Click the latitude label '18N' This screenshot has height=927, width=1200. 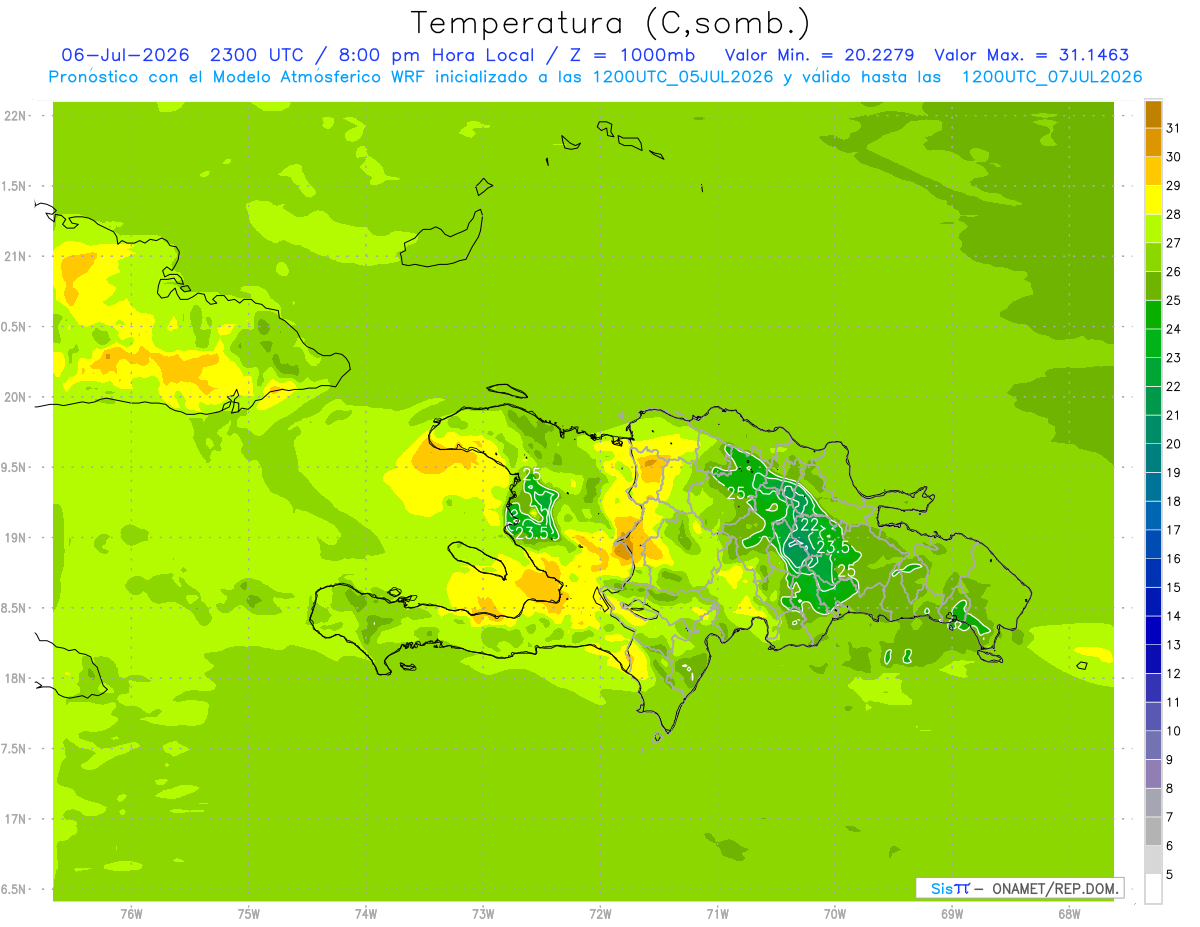(15, 678)
